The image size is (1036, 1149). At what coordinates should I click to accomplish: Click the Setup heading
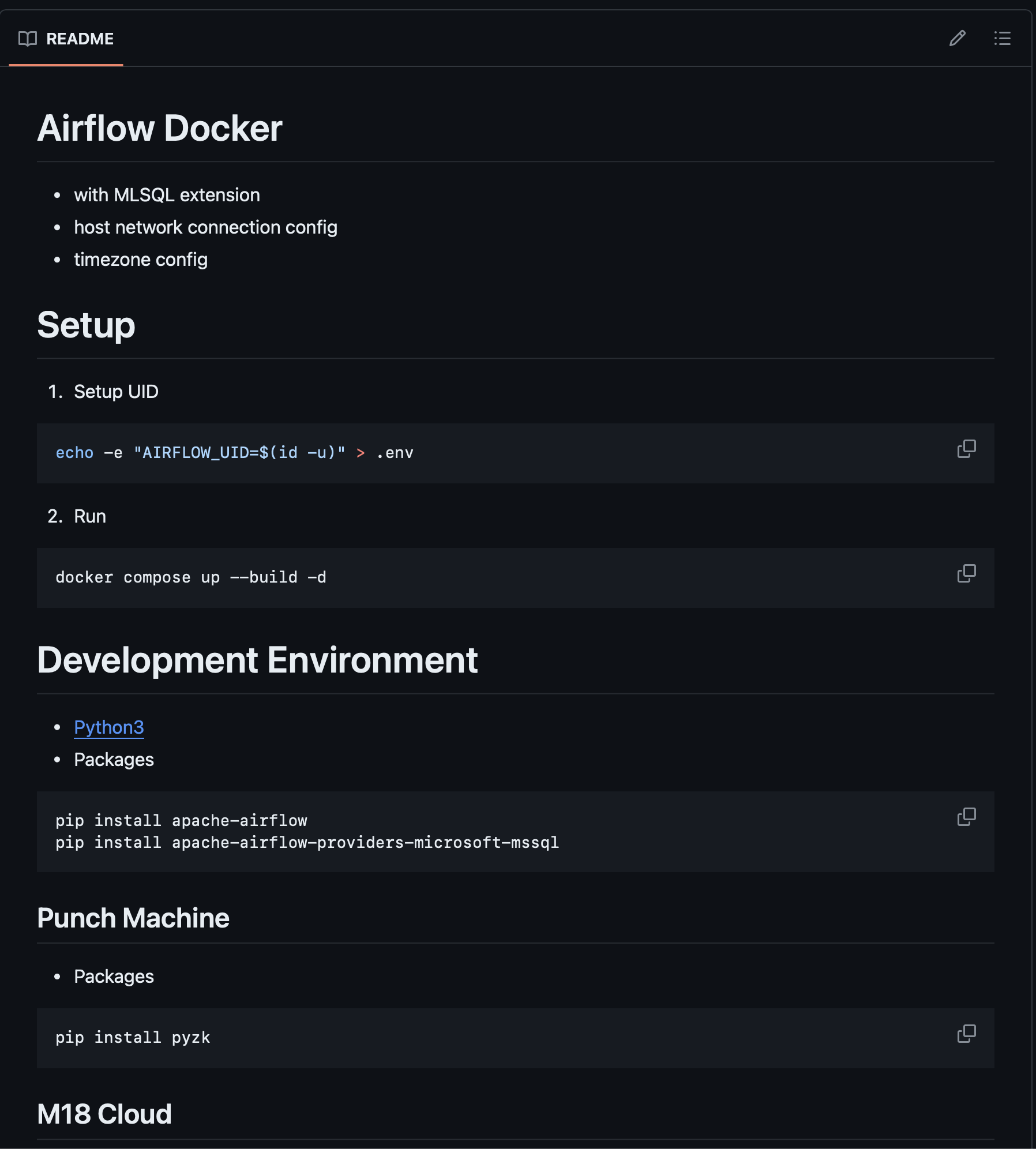point(86,325)
